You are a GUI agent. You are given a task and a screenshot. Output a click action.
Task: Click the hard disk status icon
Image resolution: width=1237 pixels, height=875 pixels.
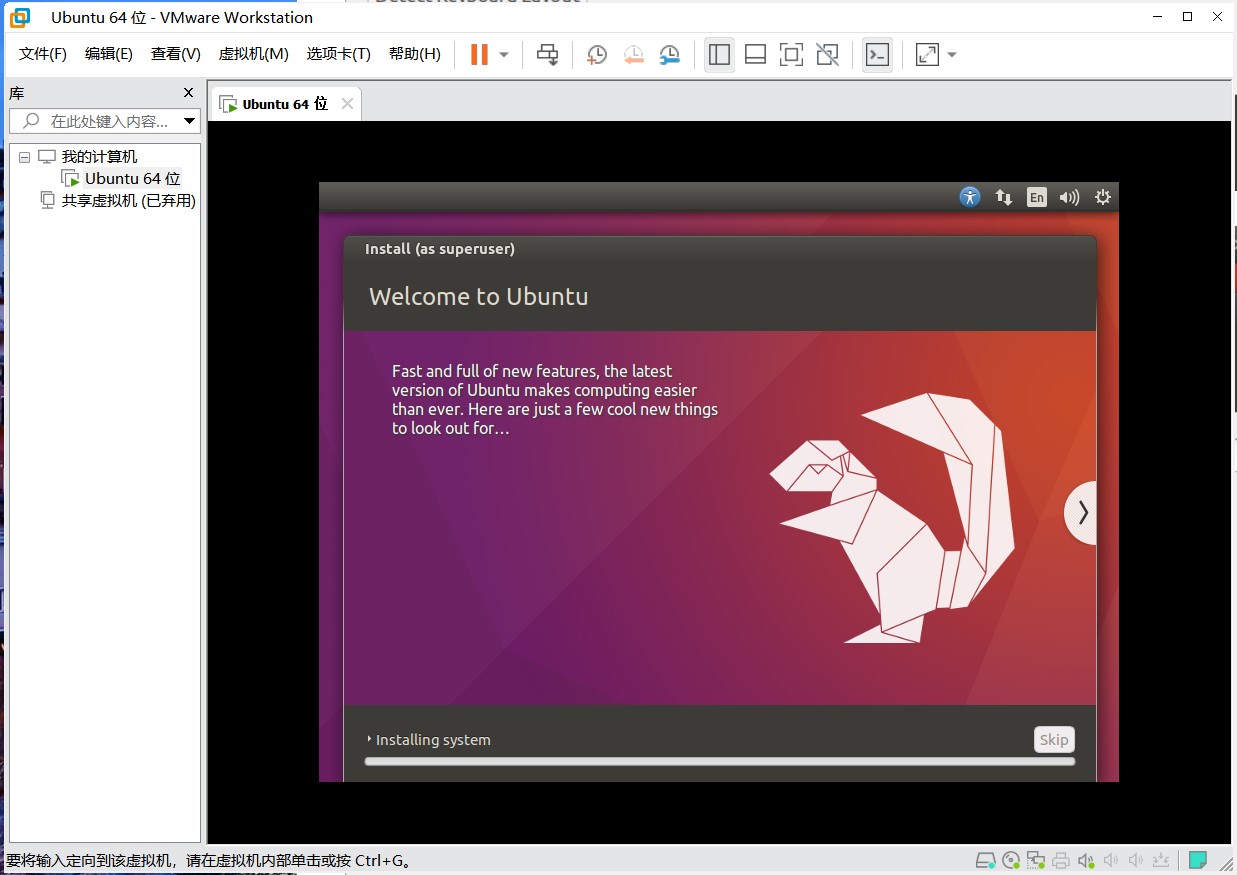[985, 860]
